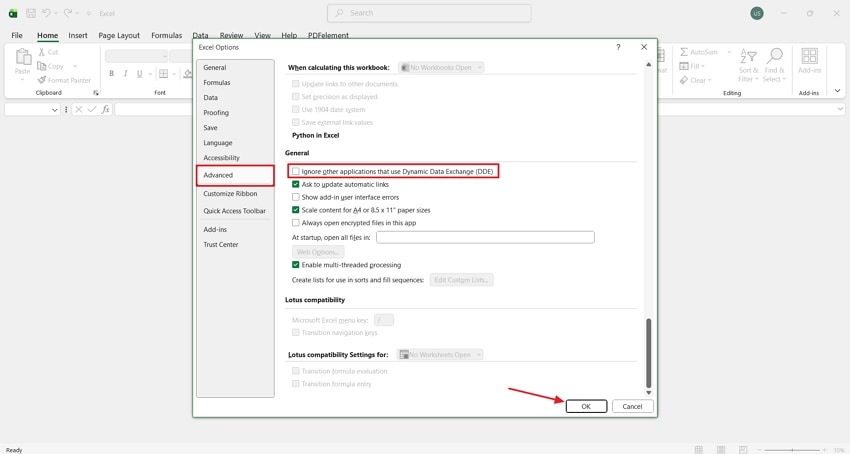Select Trust Center category in options
This screenshot has width=850, height=454.
point(235,245)
